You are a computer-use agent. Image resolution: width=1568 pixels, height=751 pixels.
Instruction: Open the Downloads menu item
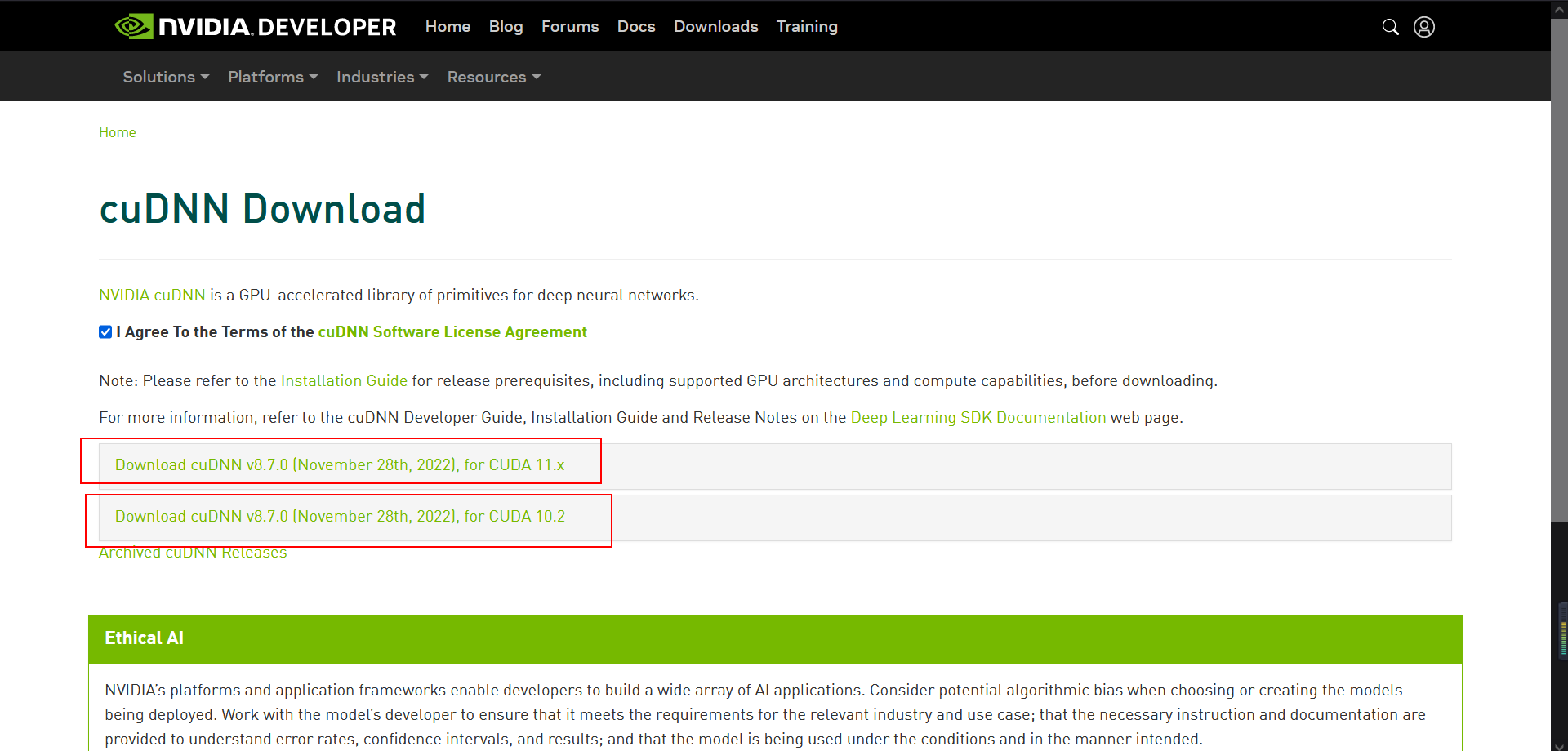point(715,27)
